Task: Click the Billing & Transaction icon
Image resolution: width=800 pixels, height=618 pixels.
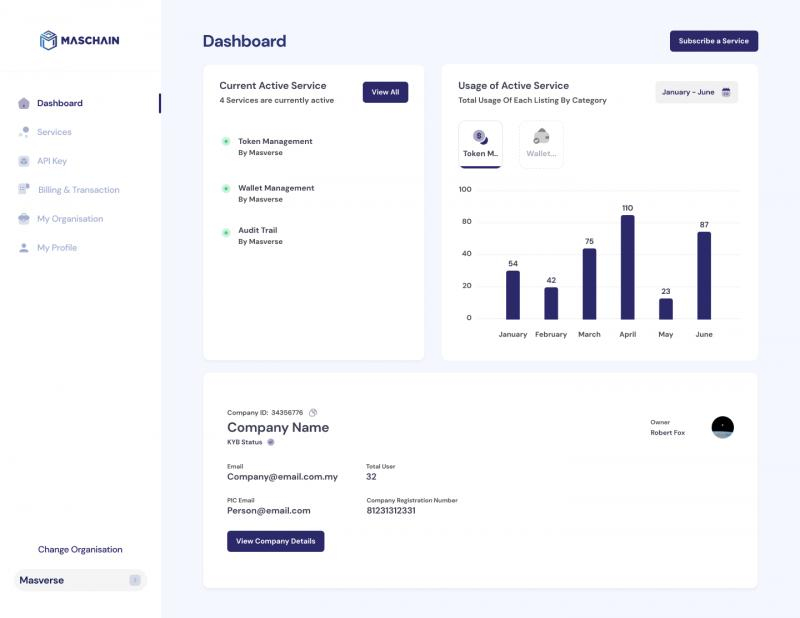Action: 24,190
